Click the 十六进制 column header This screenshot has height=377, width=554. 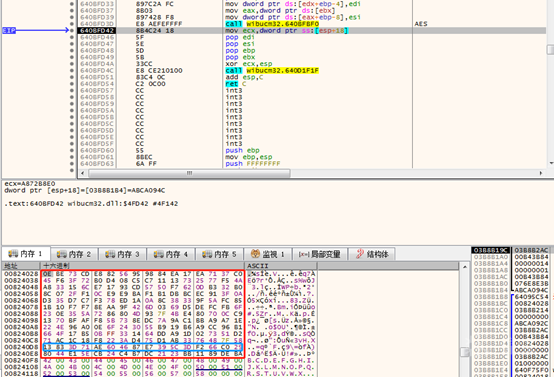pos(143,266)
